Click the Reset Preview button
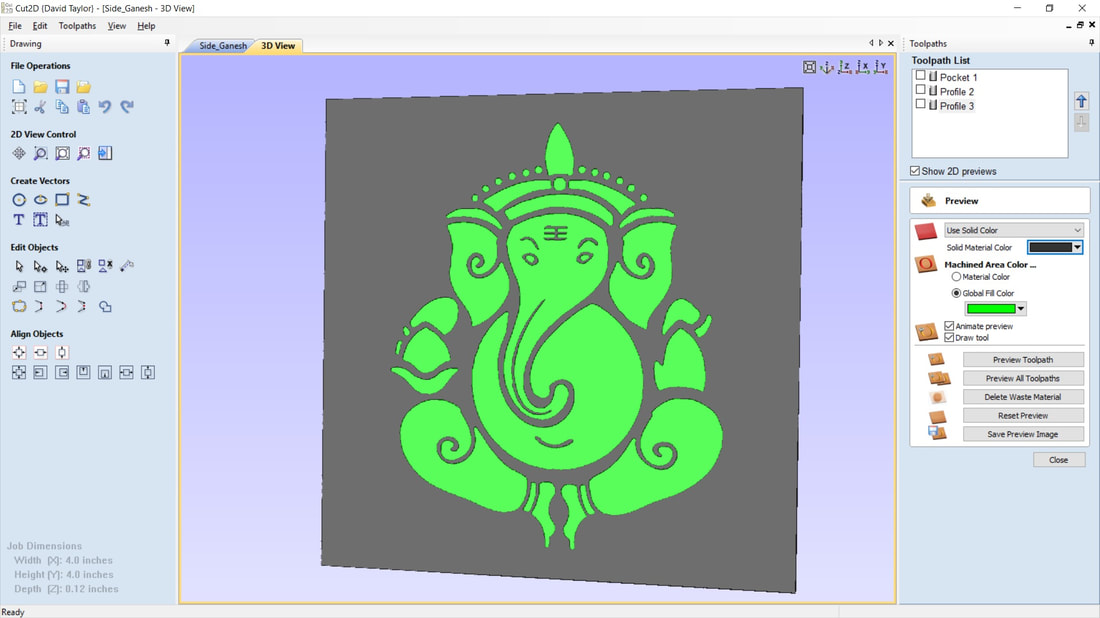Image resolution: width=1100 pixels, height=618 pixels. tap(1022, 415)
